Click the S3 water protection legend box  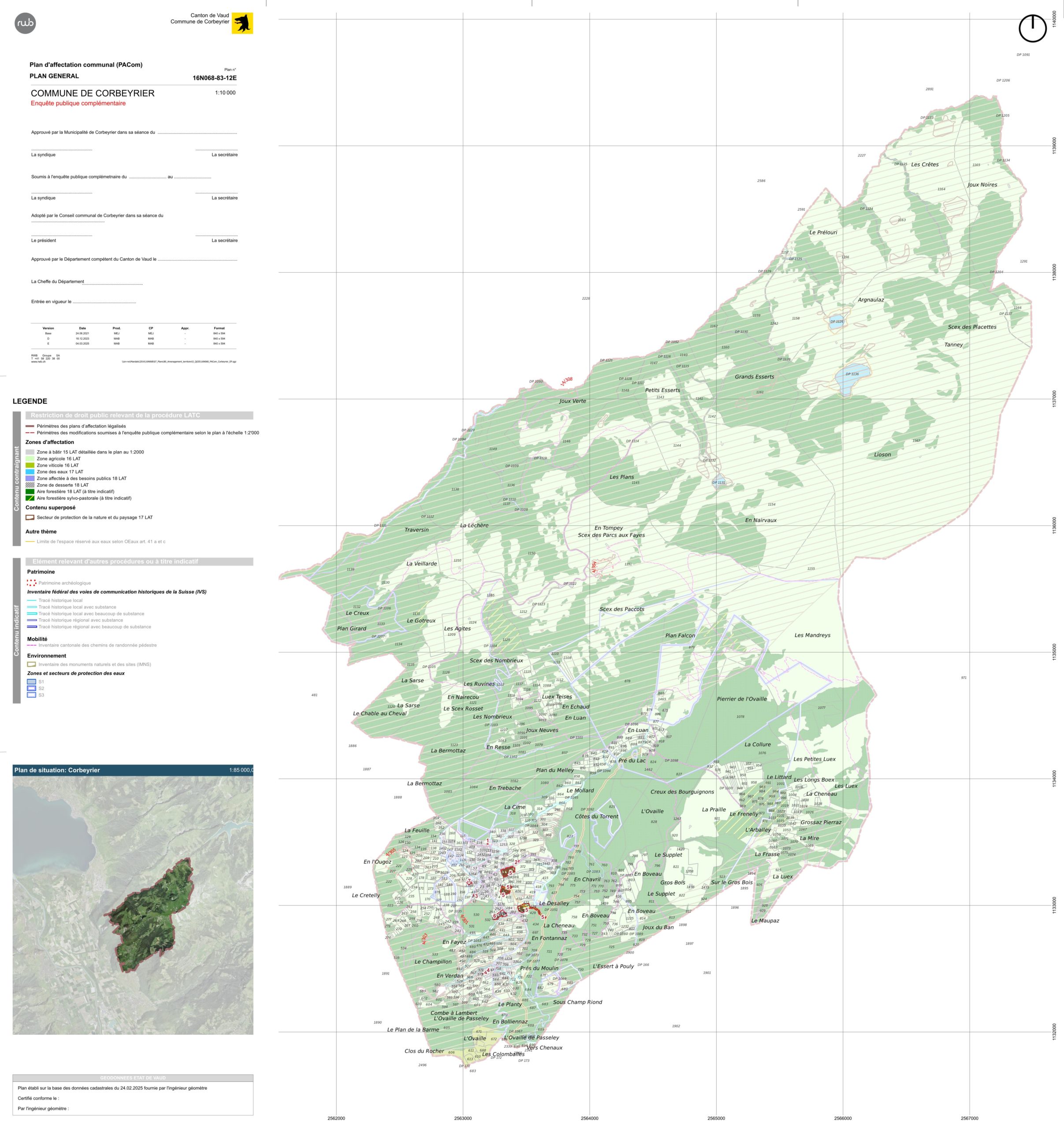[x=31, y=695]
